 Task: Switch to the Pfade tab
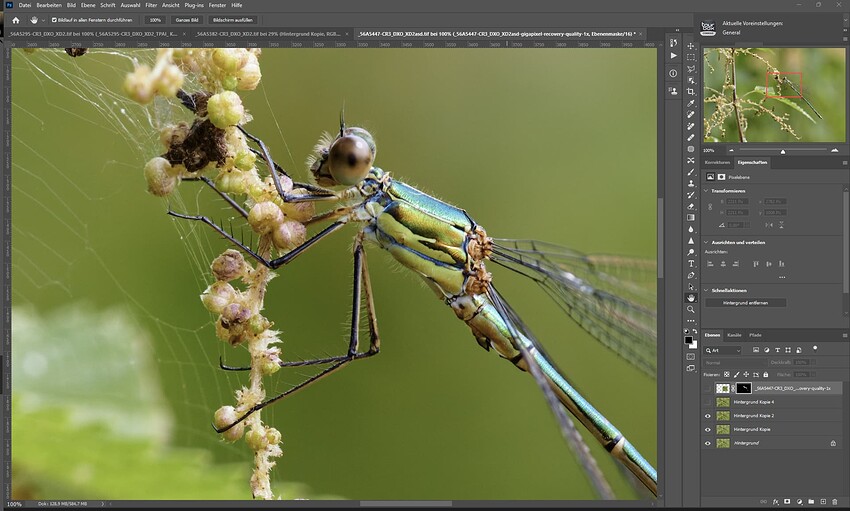[x=755, y=335]
